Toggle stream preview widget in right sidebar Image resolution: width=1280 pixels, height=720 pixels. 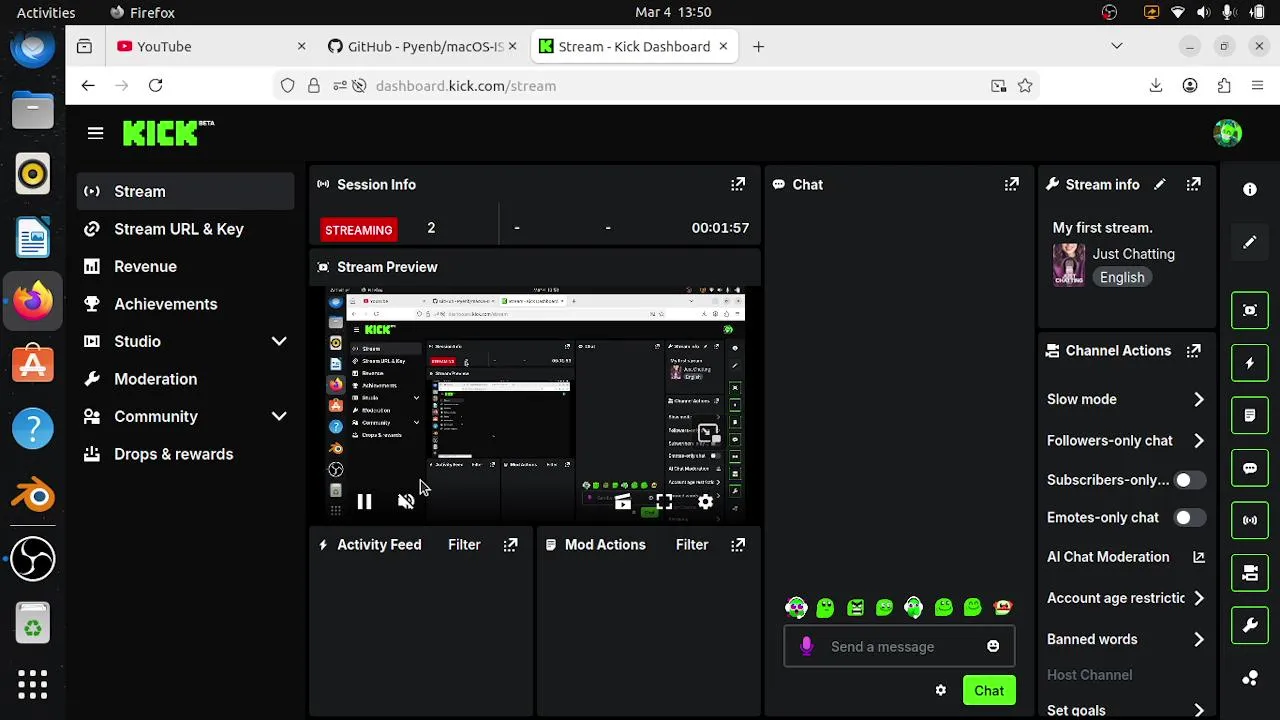coord(1250,310)
